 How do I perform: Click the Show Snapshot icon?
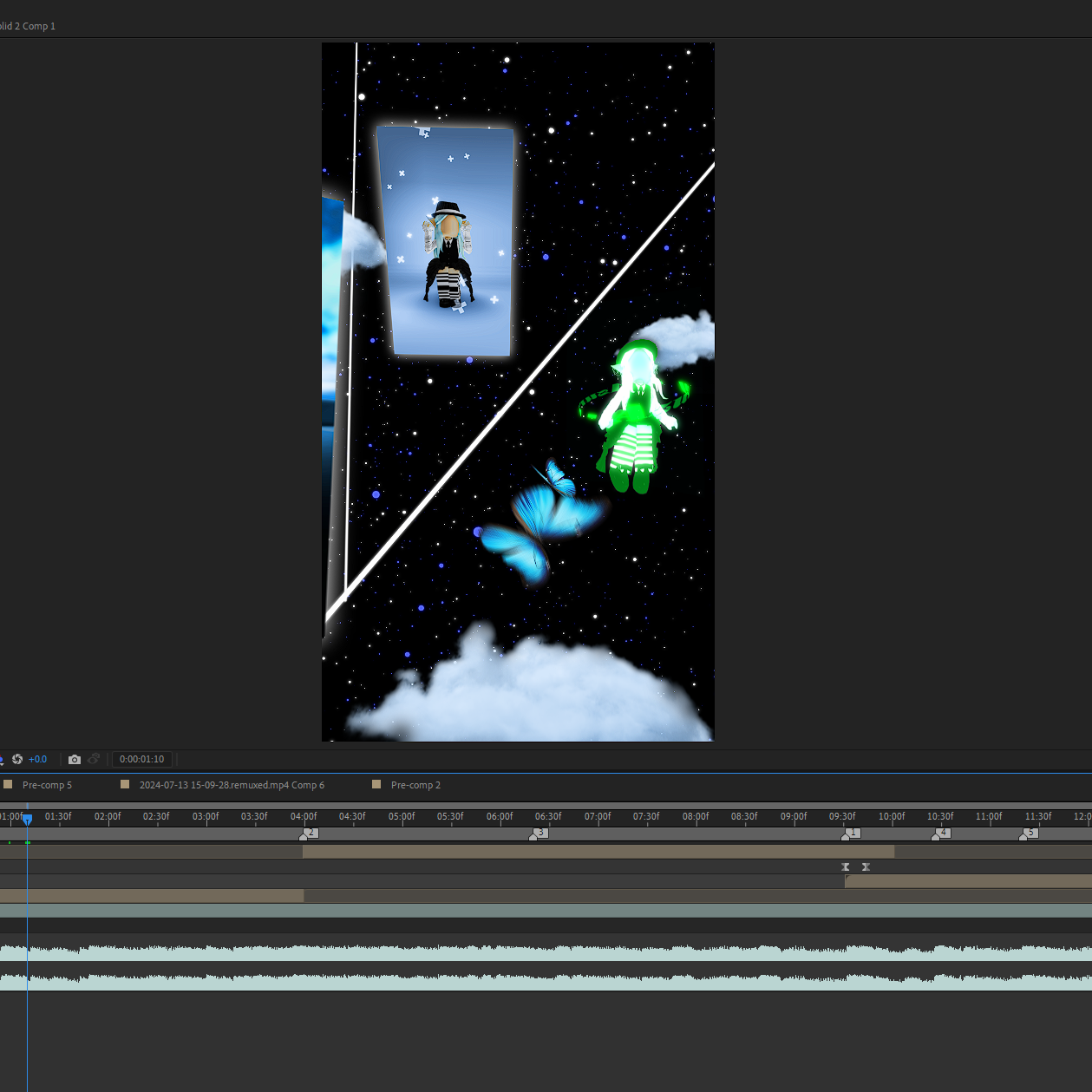coord(94,759)
